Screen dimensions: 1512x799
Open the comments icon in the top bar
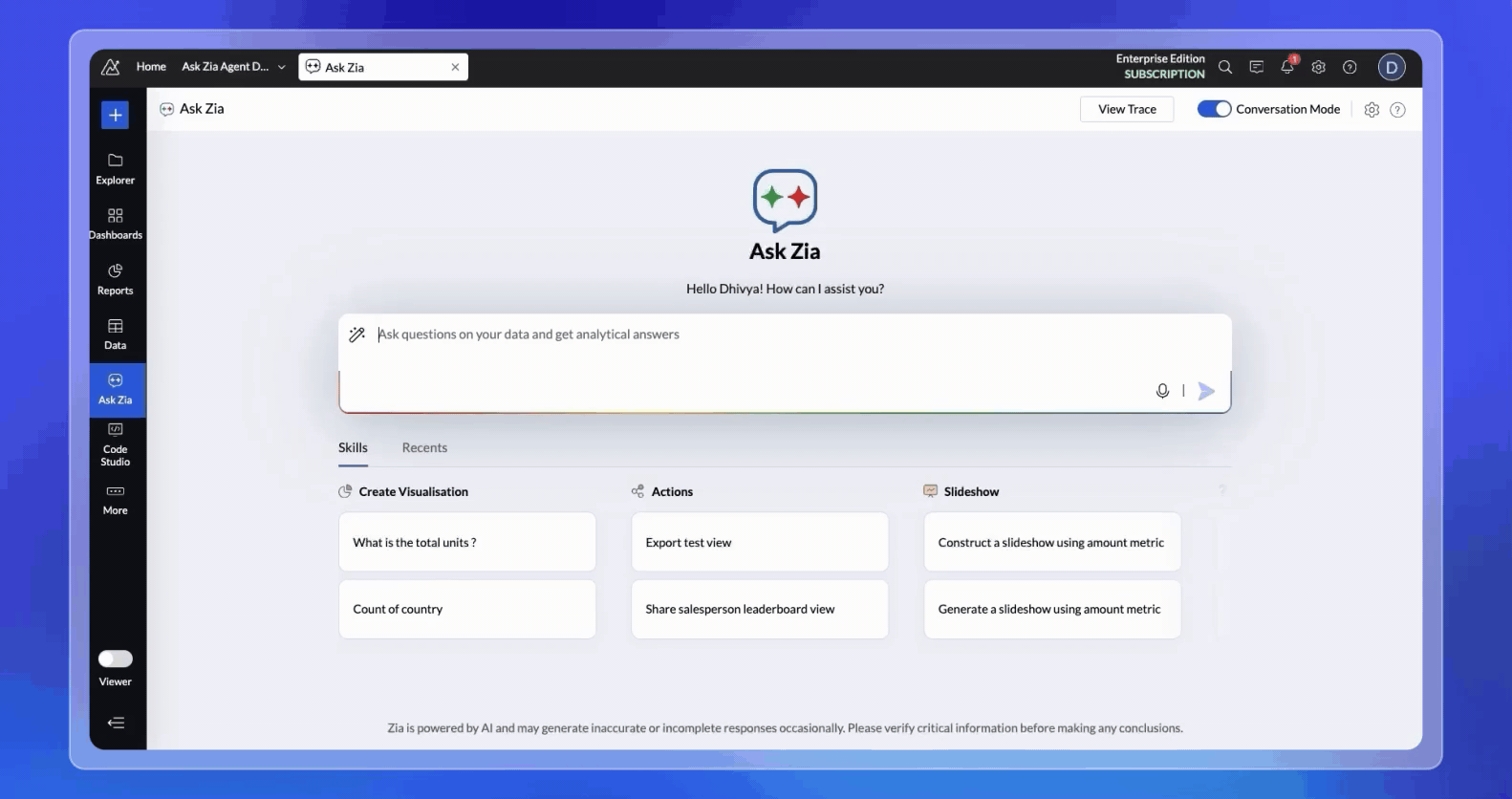[x=1257, y=67]
